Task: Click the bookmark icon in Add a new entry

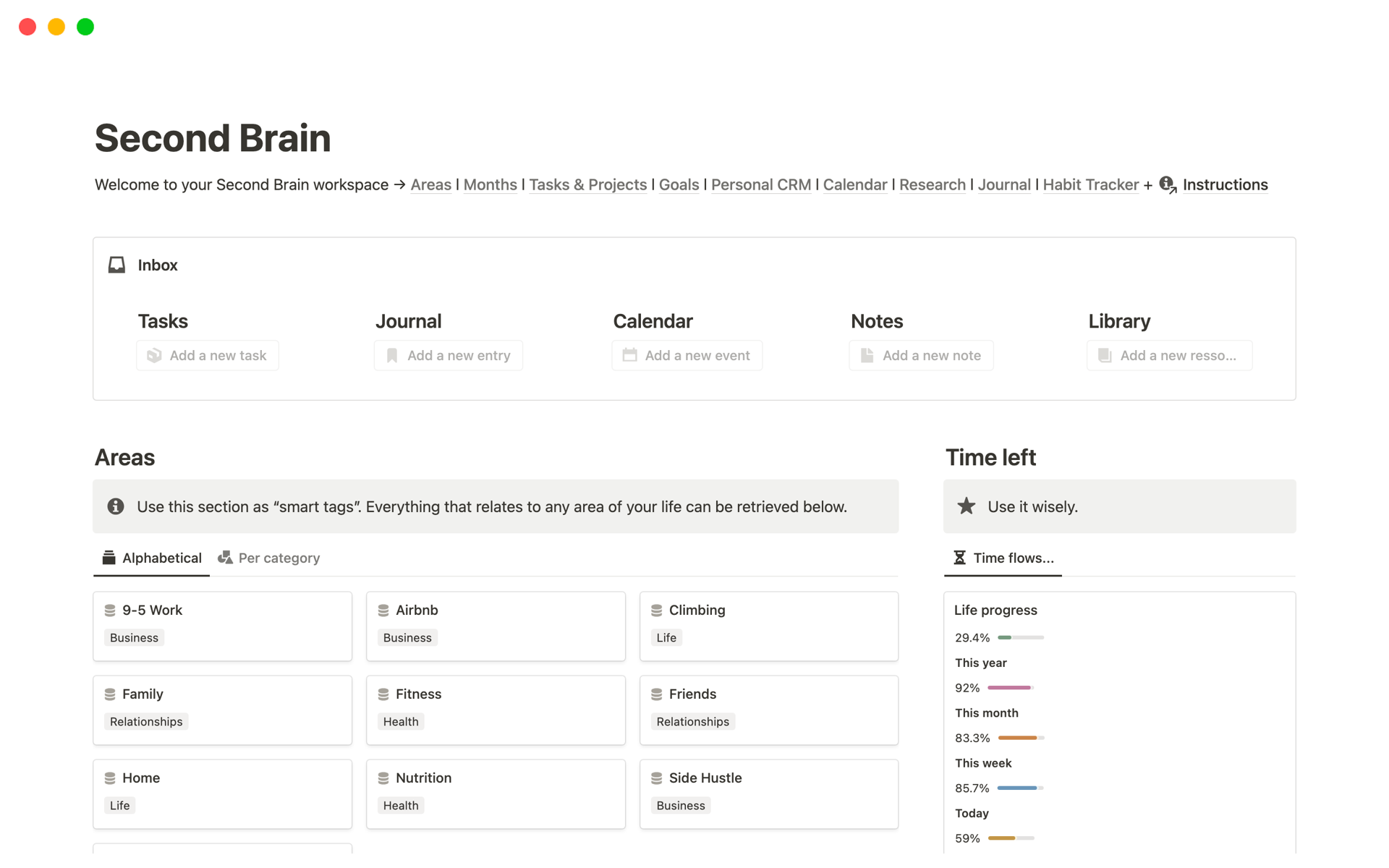Action: 392,355
